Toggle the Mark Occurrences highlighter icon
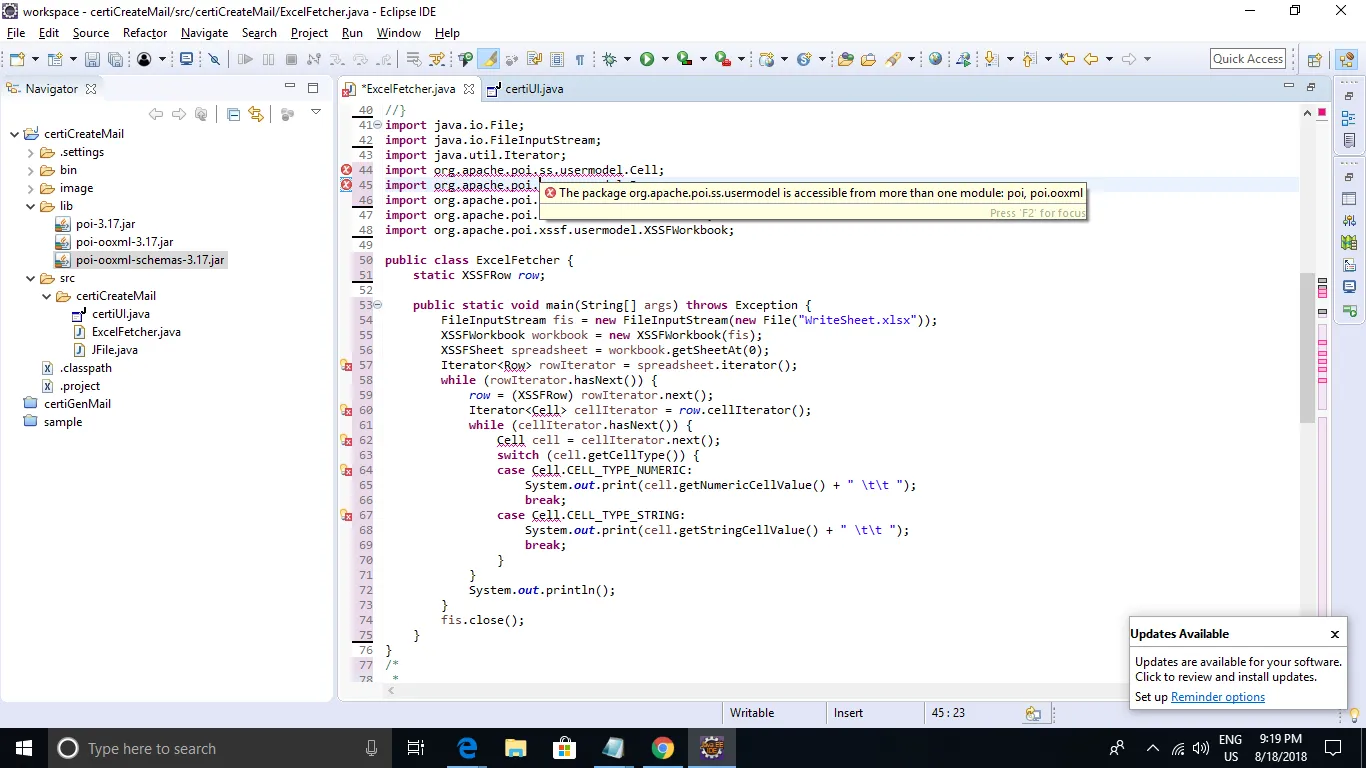 coord(489,60)
